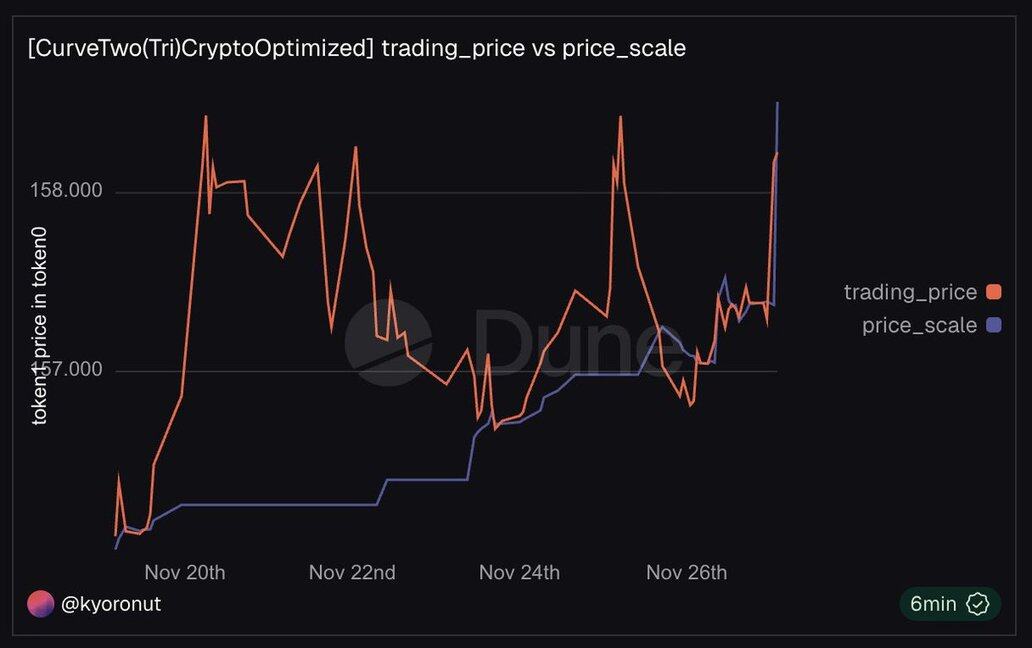Click the kyoronut profile avatar icon
Viewport: 1032px width, 648px height.
(x=40, y=604)
